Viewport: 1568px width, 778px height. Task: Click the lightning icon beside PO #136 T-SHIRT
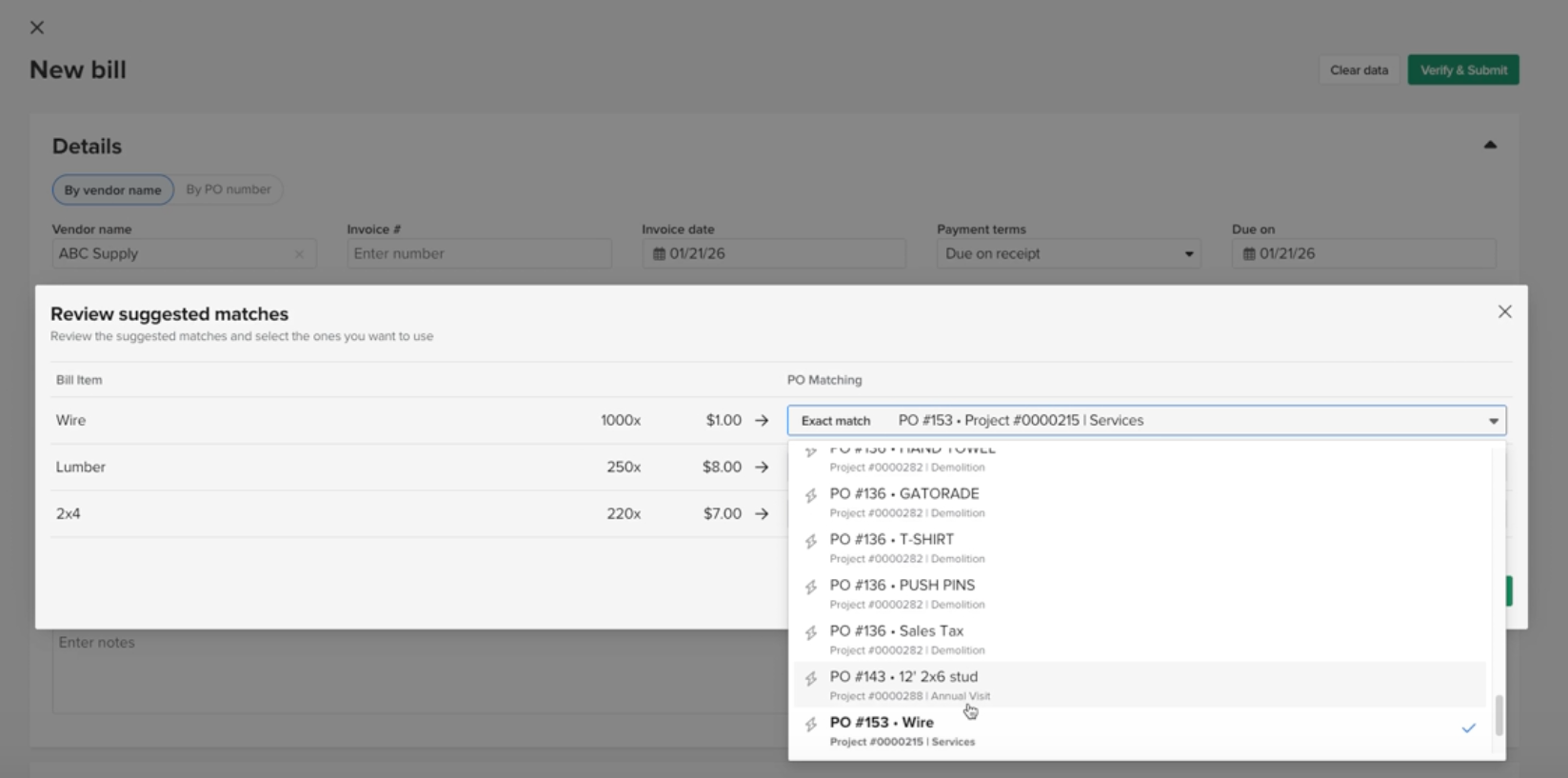pyautogui.click(x=811, y=542)
